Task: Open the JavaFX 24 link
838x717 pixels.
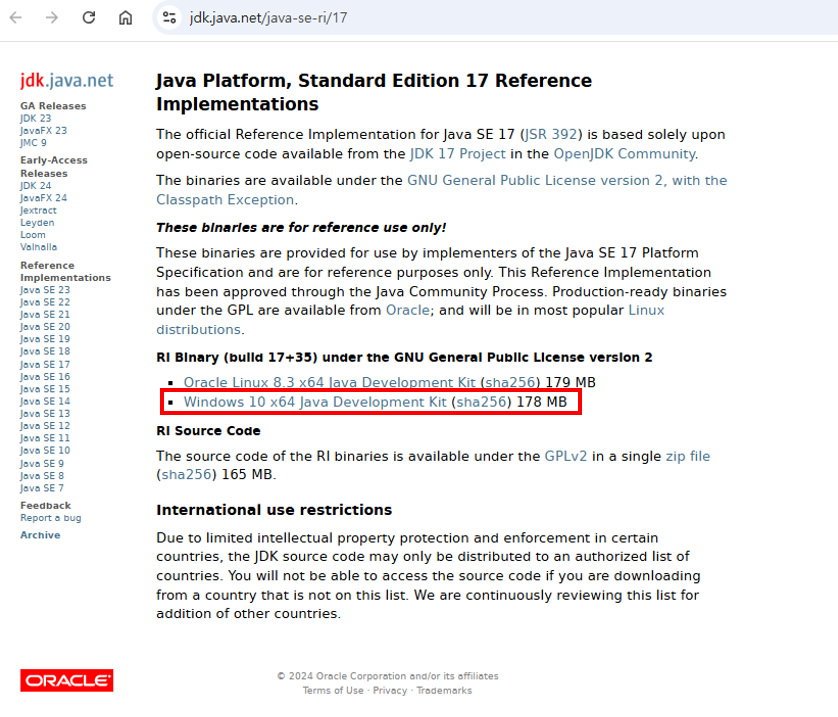Action: pyautogui.click(x=44, y=198)
